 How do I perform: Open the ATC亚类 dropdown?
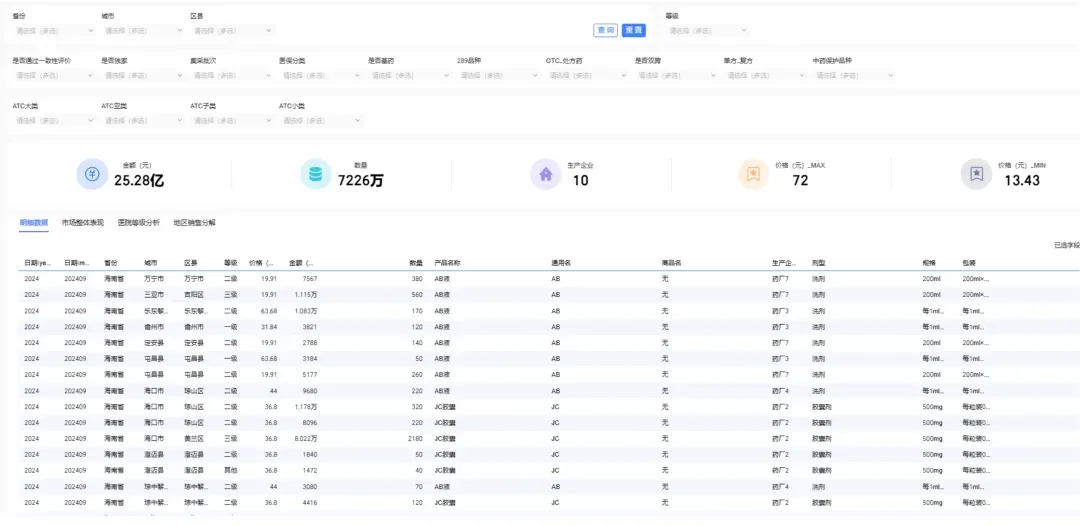tap(143, 120)
